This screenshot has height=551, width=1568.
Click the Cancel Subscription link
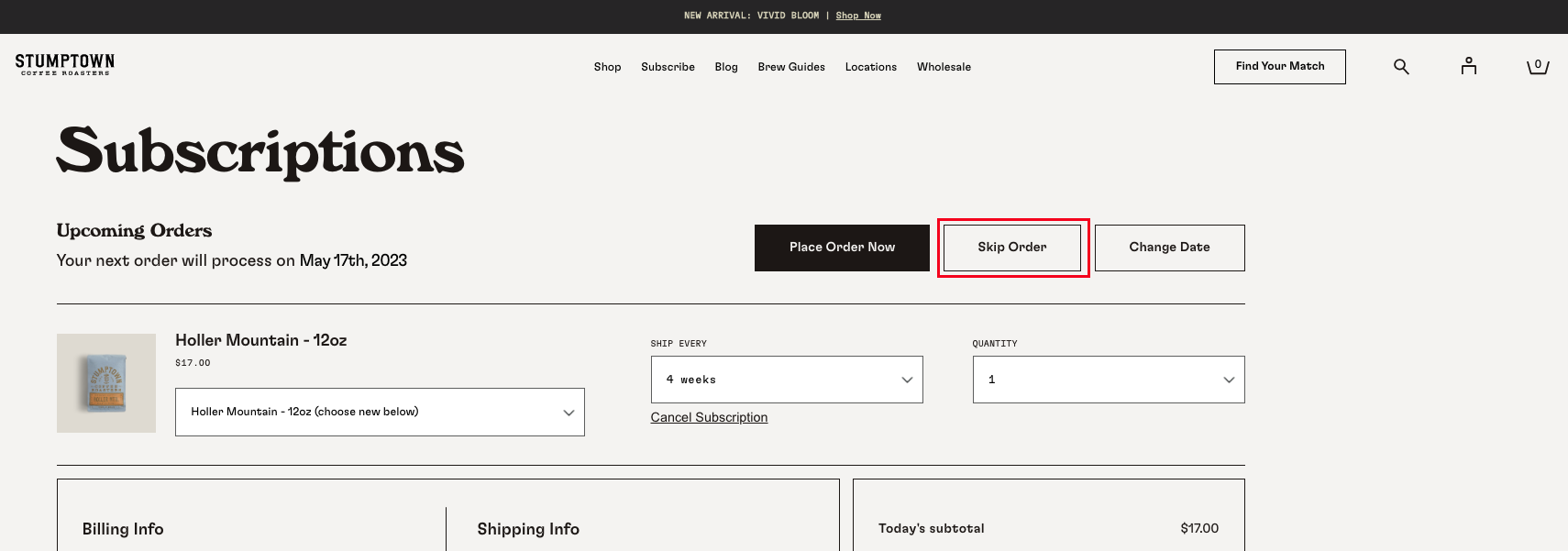tap(709, 417)
